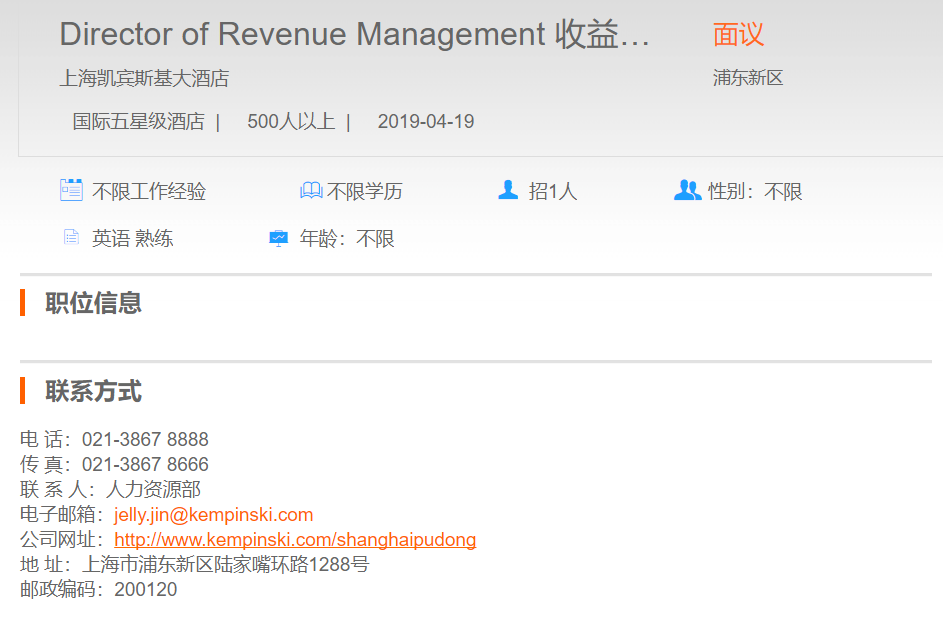The width and height of the screenshot is (943, 619).
Task: Click the document icon beside 英语 熟练
Action: 71,238
